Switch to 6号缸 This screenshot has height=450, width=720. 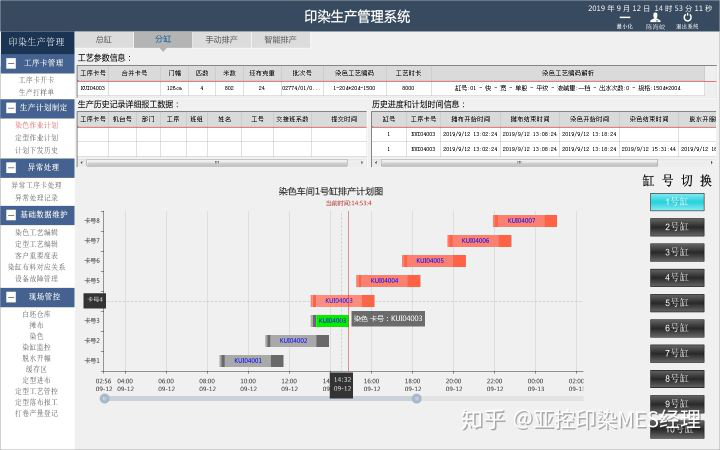click(x=677, y=328)
